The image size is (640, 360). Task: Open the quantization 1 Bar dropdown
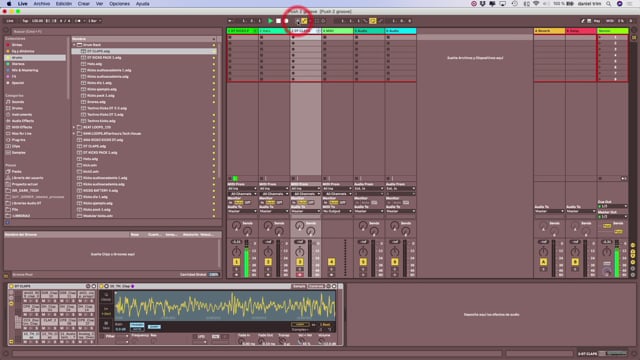click(x=94, y=21)
